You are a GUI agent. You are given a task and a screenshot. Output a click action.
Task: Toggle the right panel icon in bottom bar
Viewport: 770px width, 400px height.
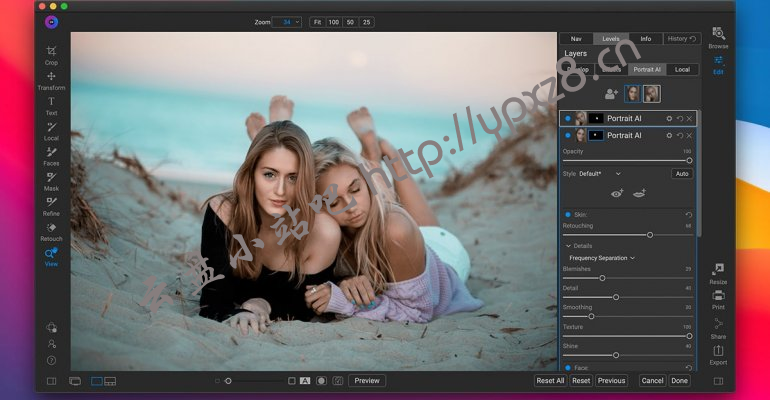coord(718,381)
